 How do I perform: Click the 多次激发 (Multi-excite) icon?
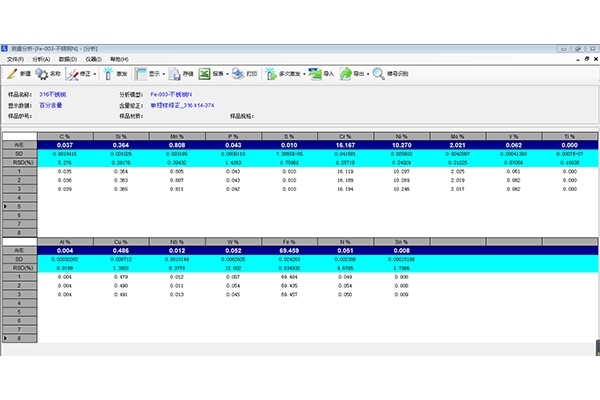(x=270, y=73)
